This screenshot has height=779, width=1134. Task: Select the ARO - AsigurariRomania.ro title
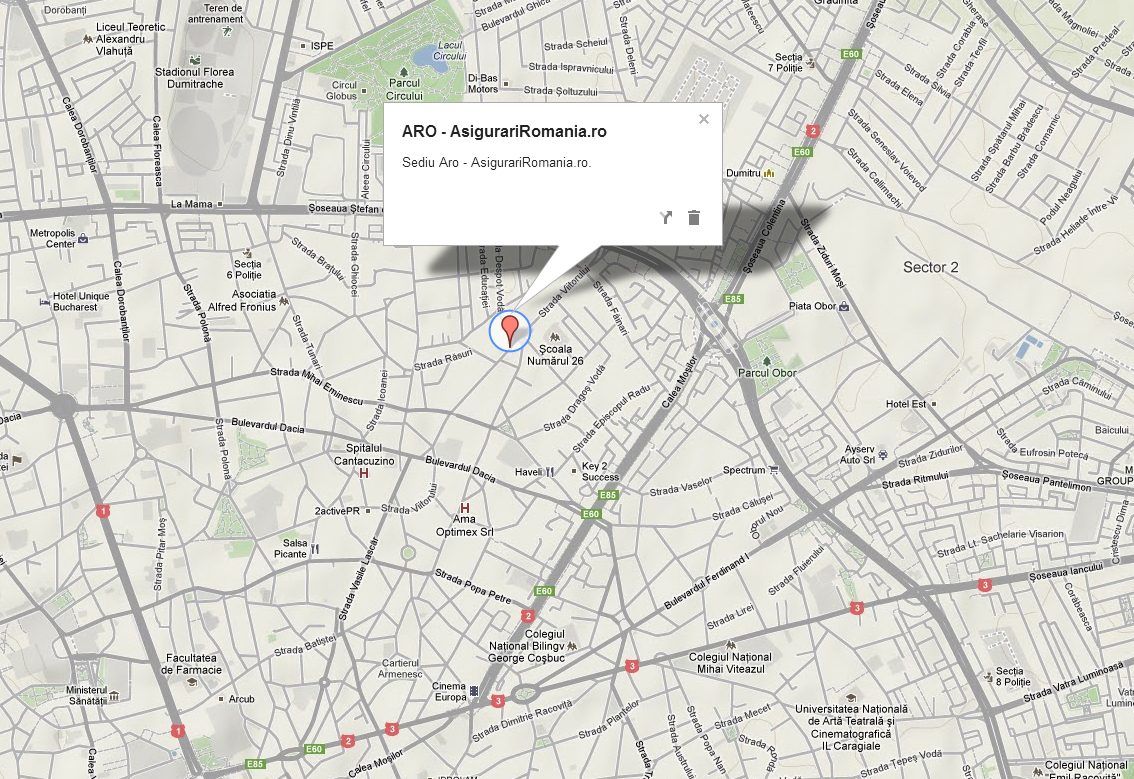point(504,132)
